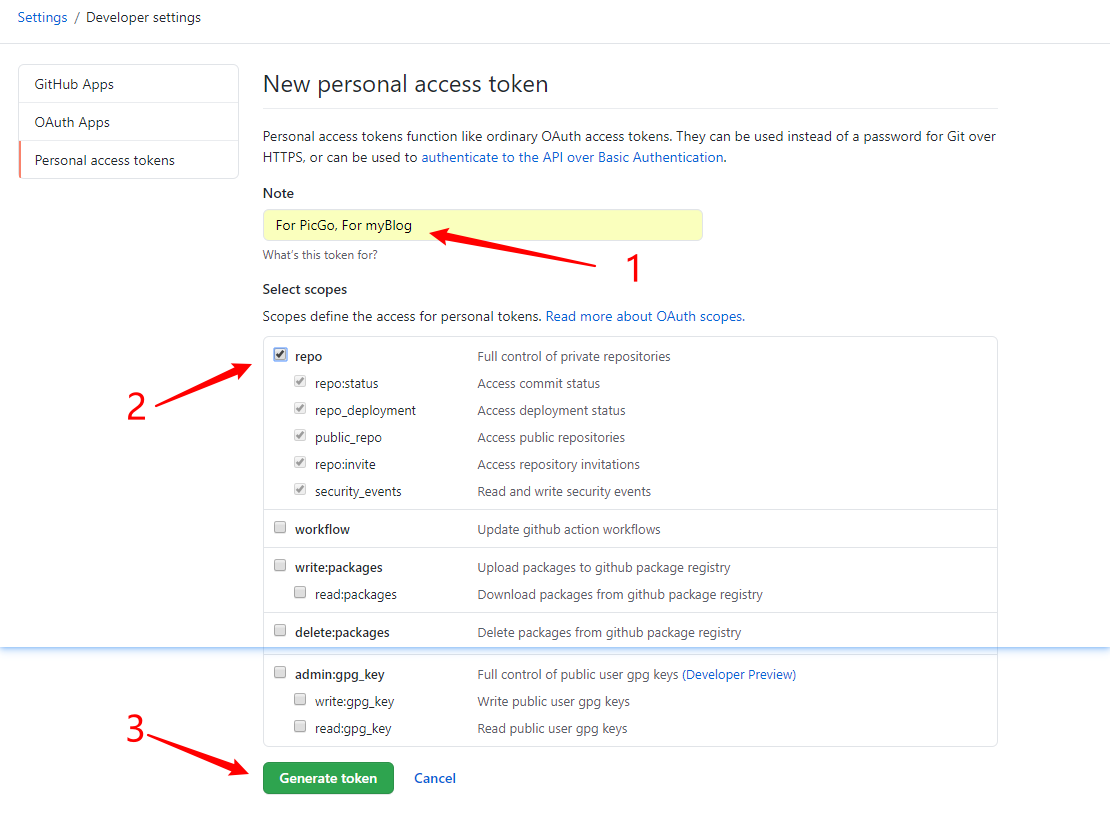1110x814 pixels.
Task: Select Personal access tokens sidebar item
Action: pyautogui.click(x=104, y=160)
